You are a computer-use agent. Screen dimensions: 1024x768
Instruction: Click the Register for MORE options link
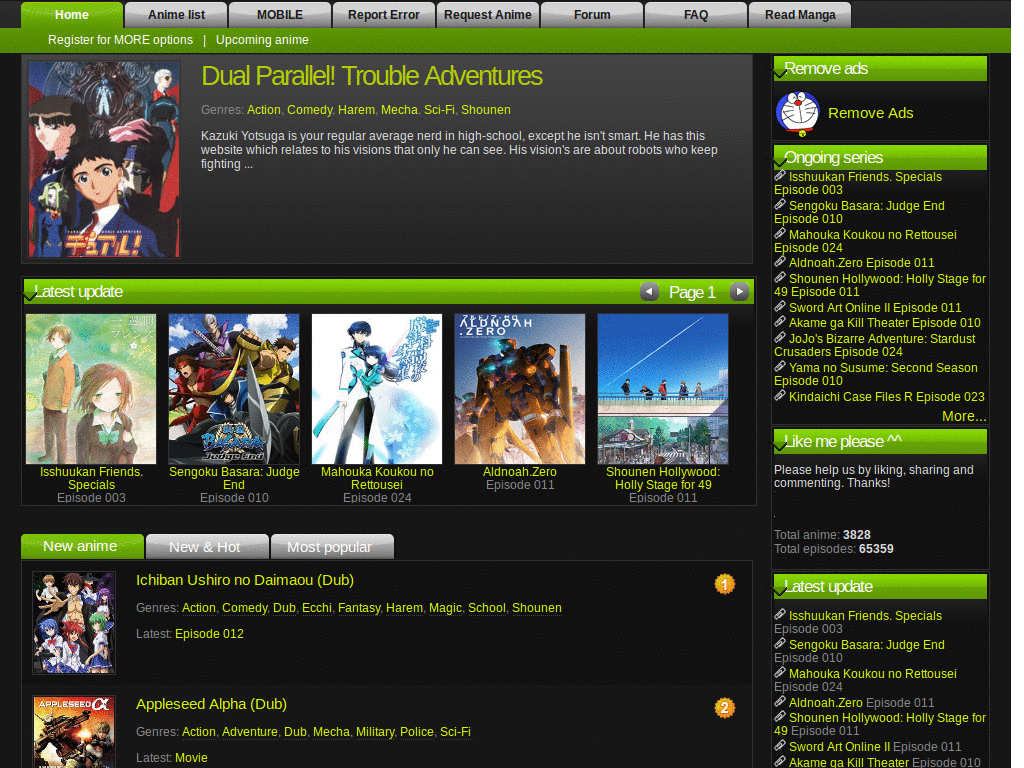[120, 40]
